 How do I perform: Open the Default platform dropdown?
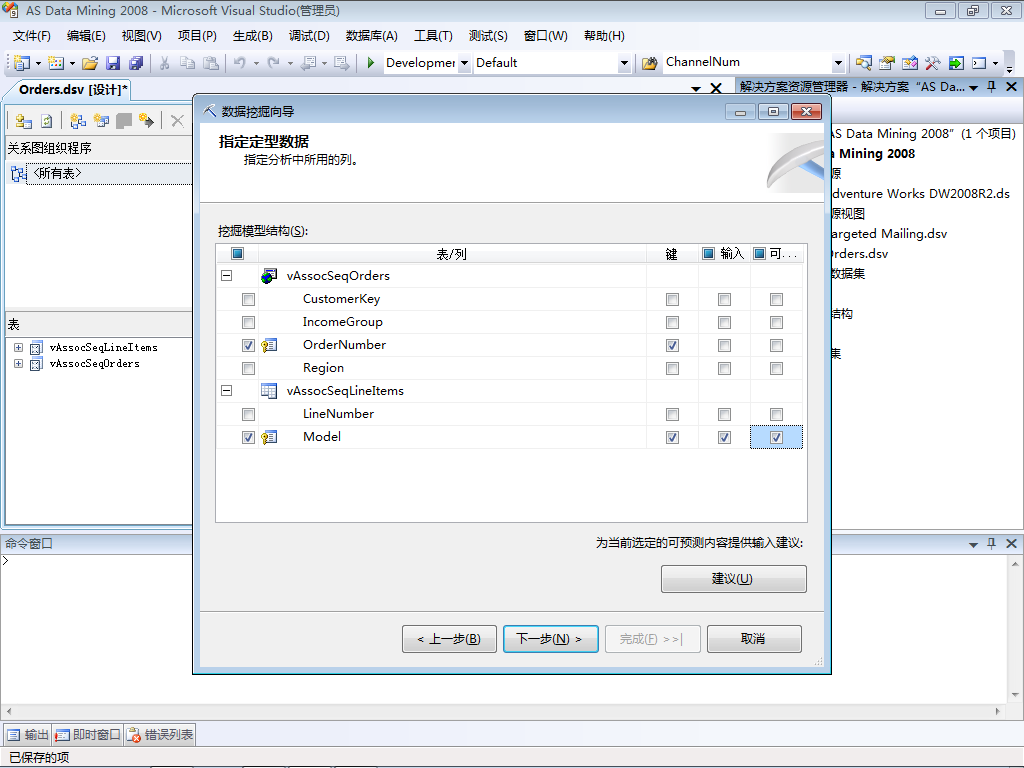pos(624,63)
